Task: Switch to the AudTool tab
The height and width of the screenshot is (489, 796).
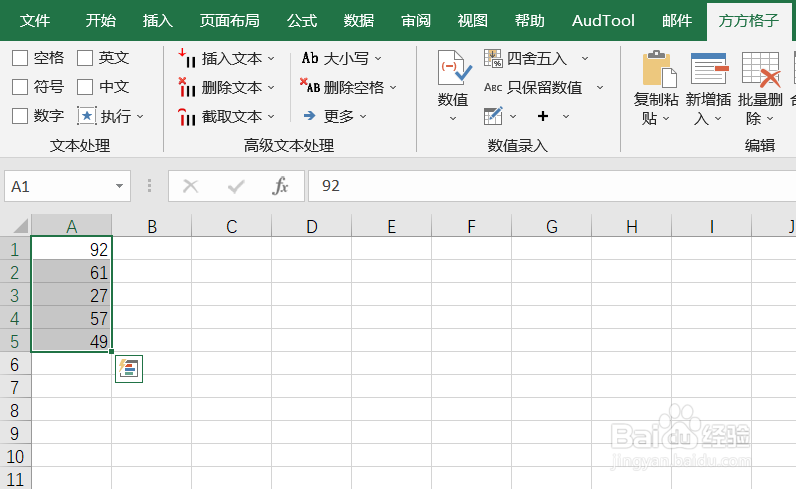Action: click(x=603, y=21)
